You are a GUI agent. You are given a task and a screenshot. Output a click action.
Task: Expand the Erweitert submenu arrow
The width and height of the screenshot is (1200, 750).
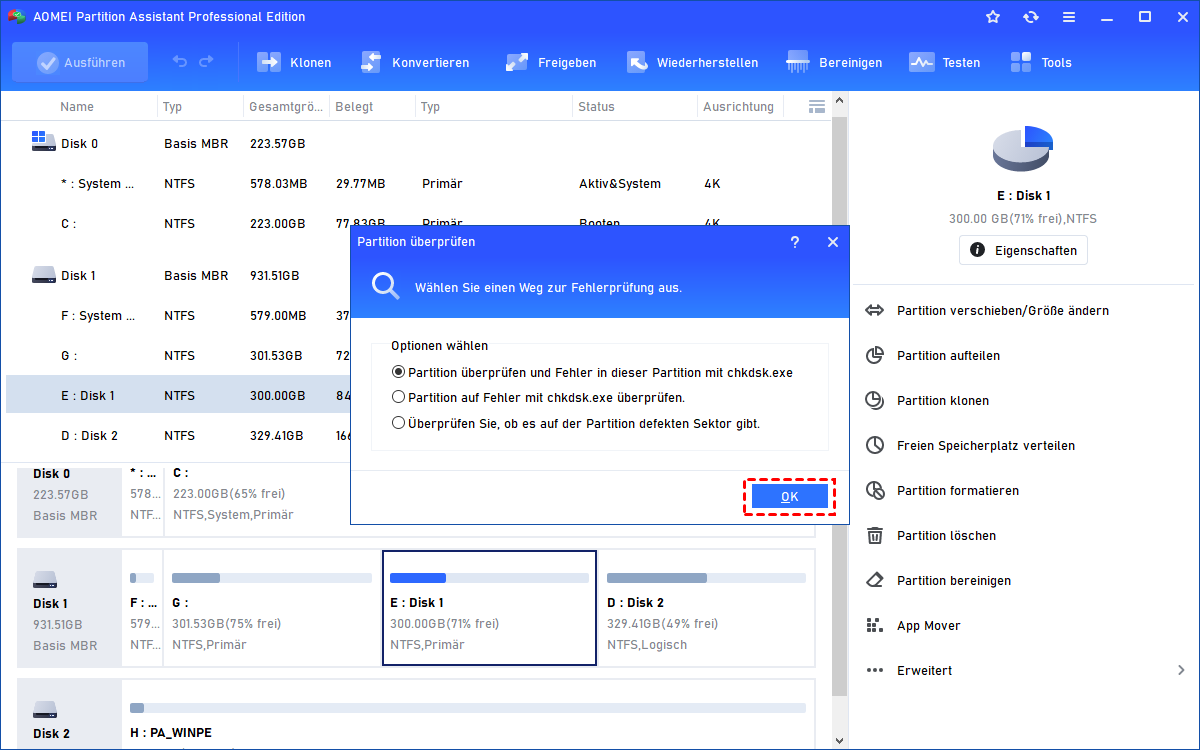[x=1181, y=670]
